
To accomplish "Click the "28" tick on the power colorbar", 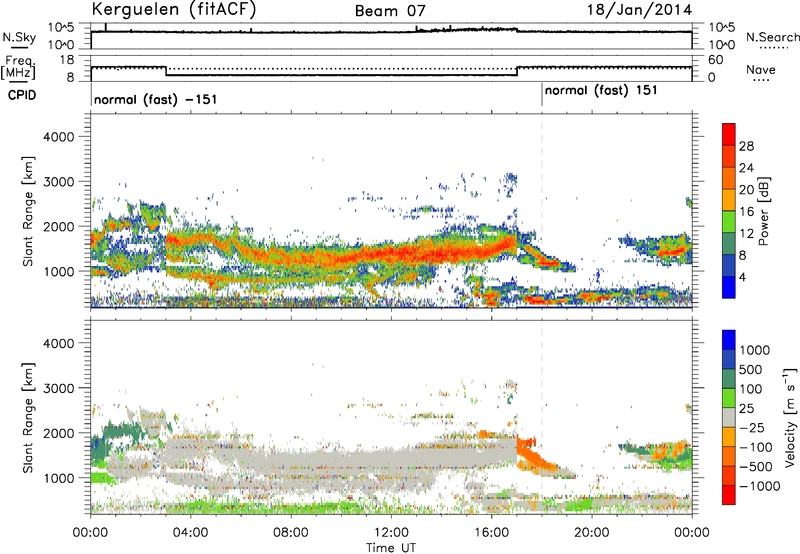I will click(x=746, y=146).
